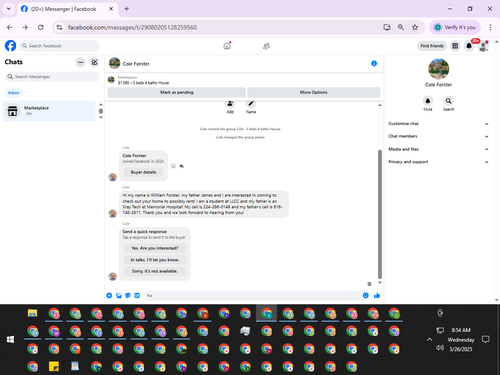500x375 pixels.
Task: Expand Chat members section
Action: coord(438,136)
